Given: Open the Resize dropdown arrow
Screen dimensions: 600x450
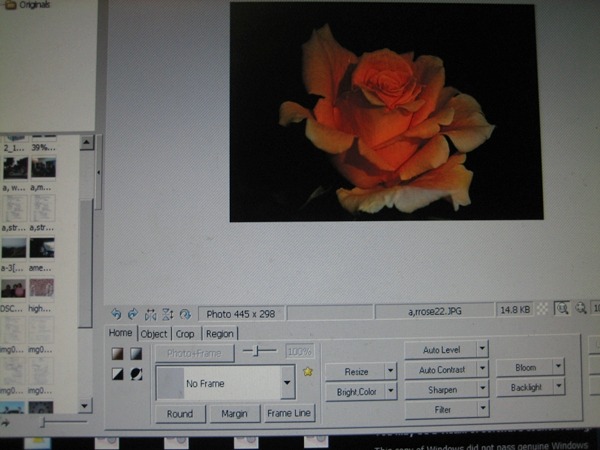Looking at the screenshot, I should click(391, 371).
